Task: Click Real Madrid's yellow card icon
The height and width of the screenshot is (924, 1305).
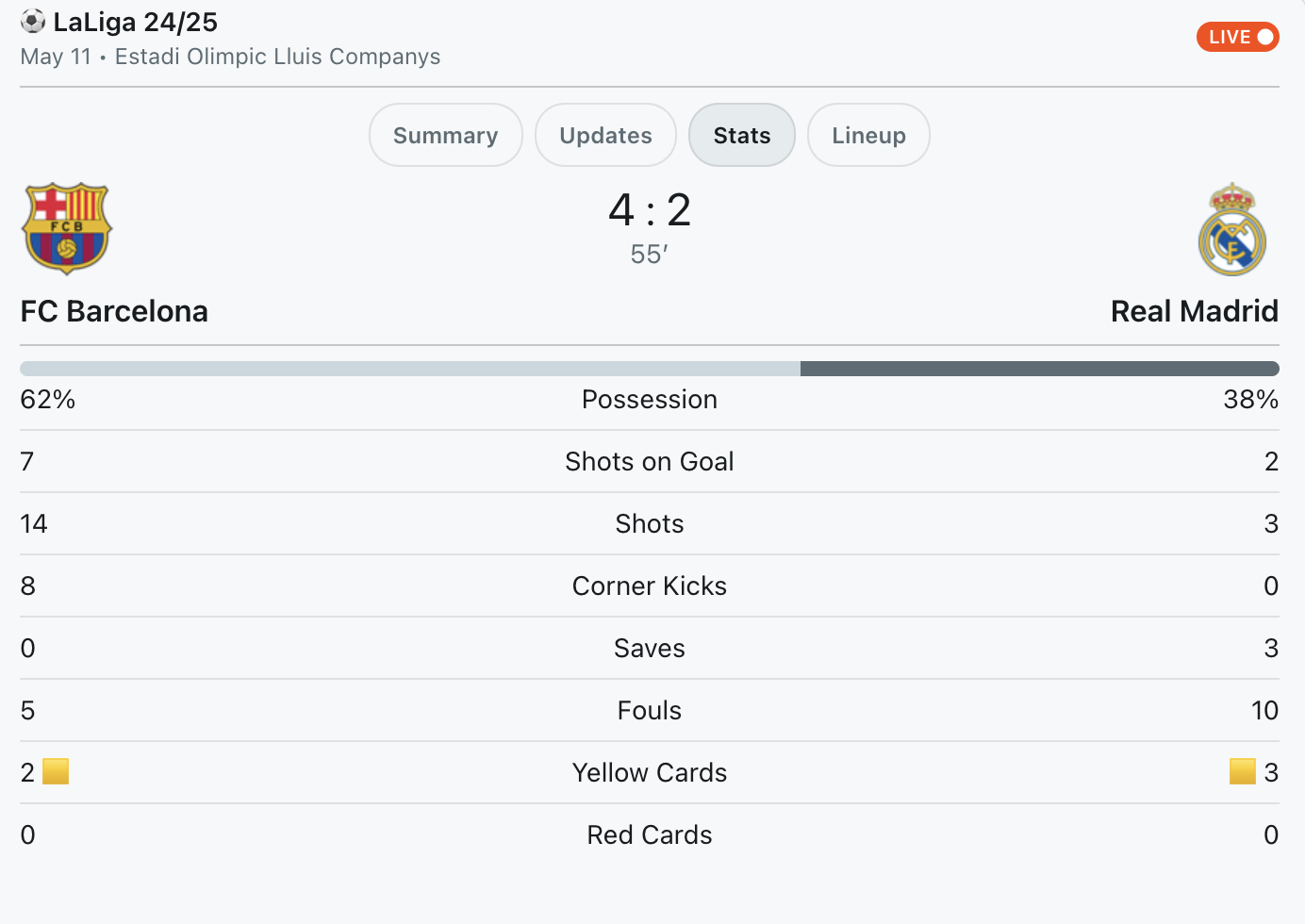Action: [1243, 771]
